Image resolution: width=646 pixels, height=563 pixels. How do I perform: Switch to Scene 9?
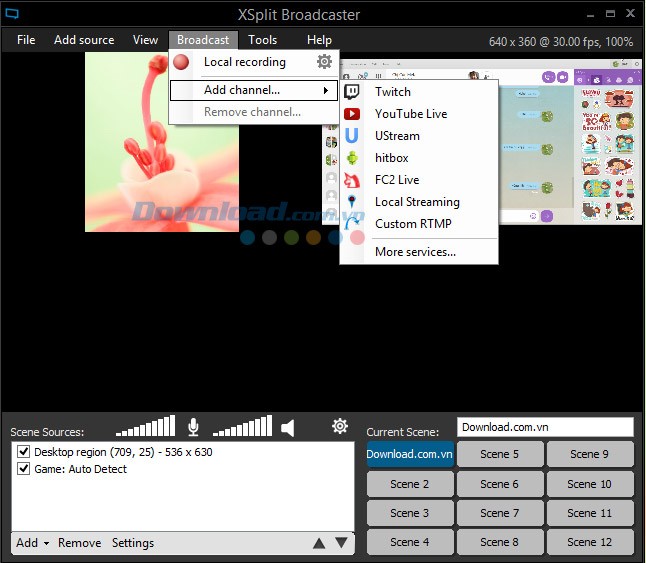point(590,454)
